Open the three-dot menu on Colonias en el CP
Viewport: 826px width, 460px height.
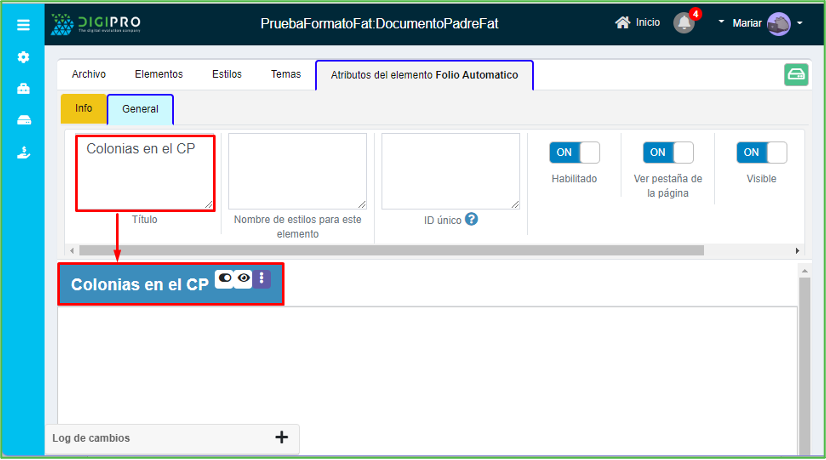pyautogui.click(x=262, y=279)
